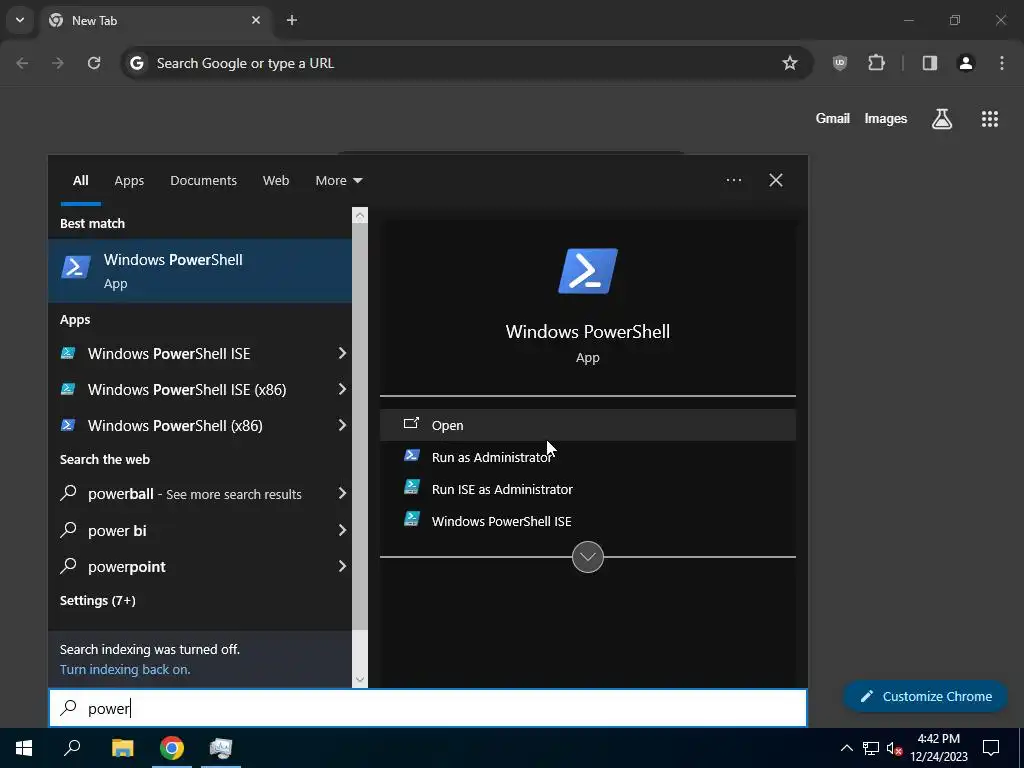Image resolution: width=1024 pixels, height=768 pixels.
Task: Click Run ISE as Administrator icon
Action: pyautogui.click(x=411, y=487)
